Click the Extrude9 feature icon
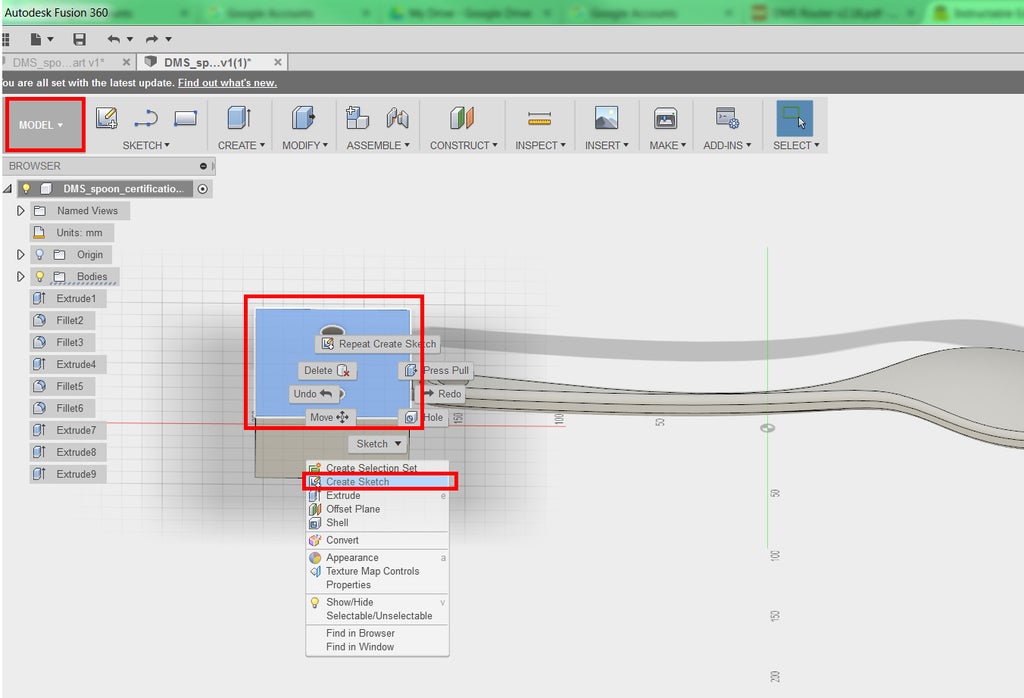1024x698 pixels. click(39, 474)
